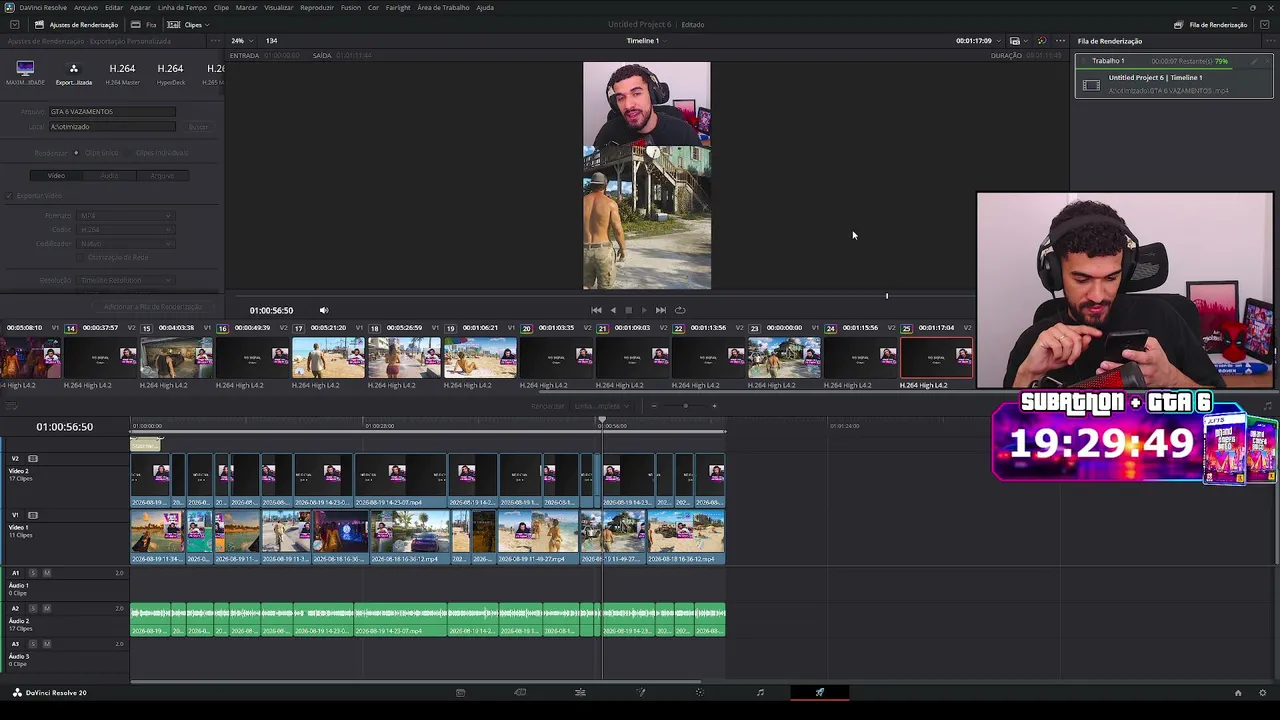1280x720 pixels.
Task: Click the timeline zoom slider
Action: coord(685,406)
